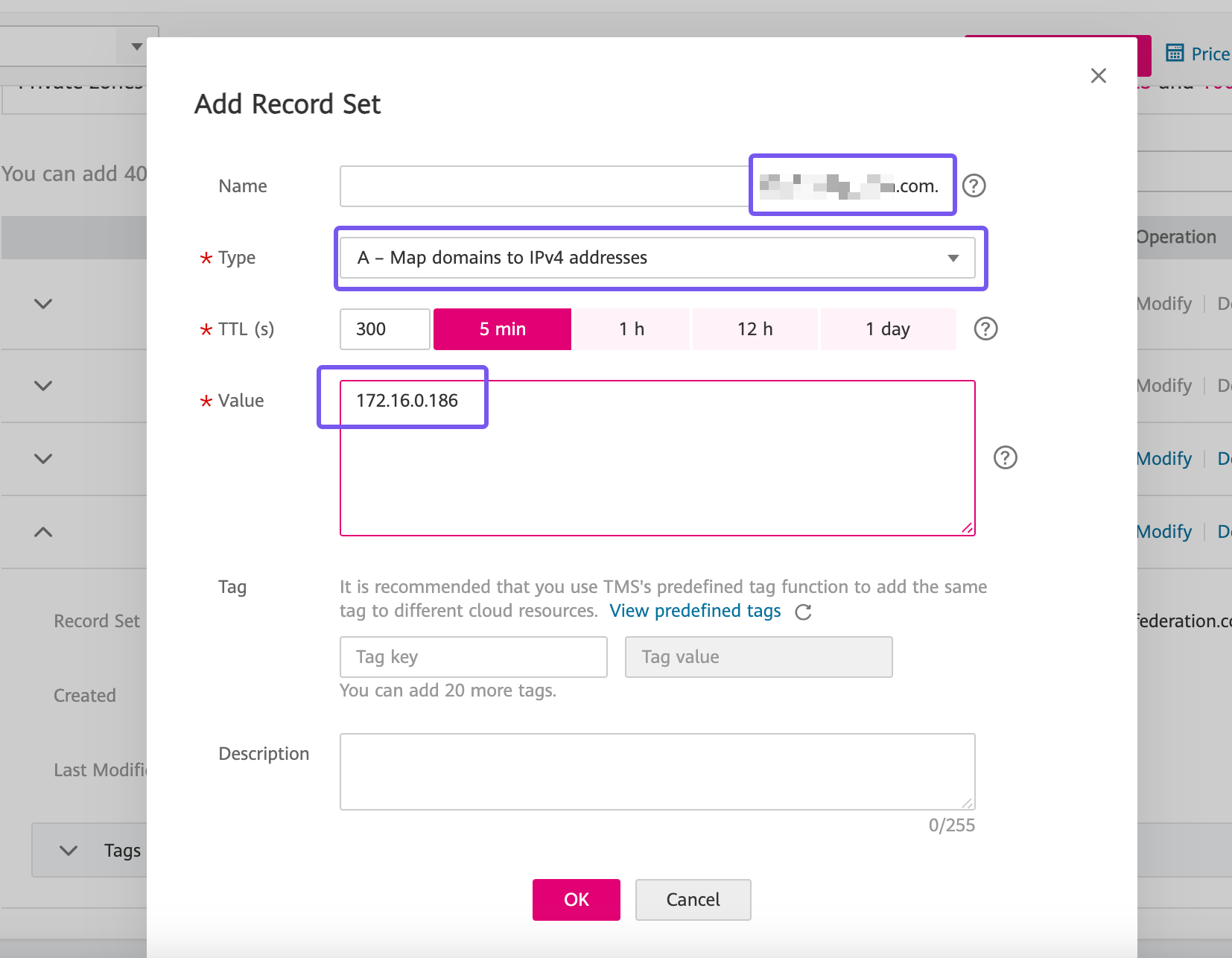Pick the 1 day TTL preset

887,329
